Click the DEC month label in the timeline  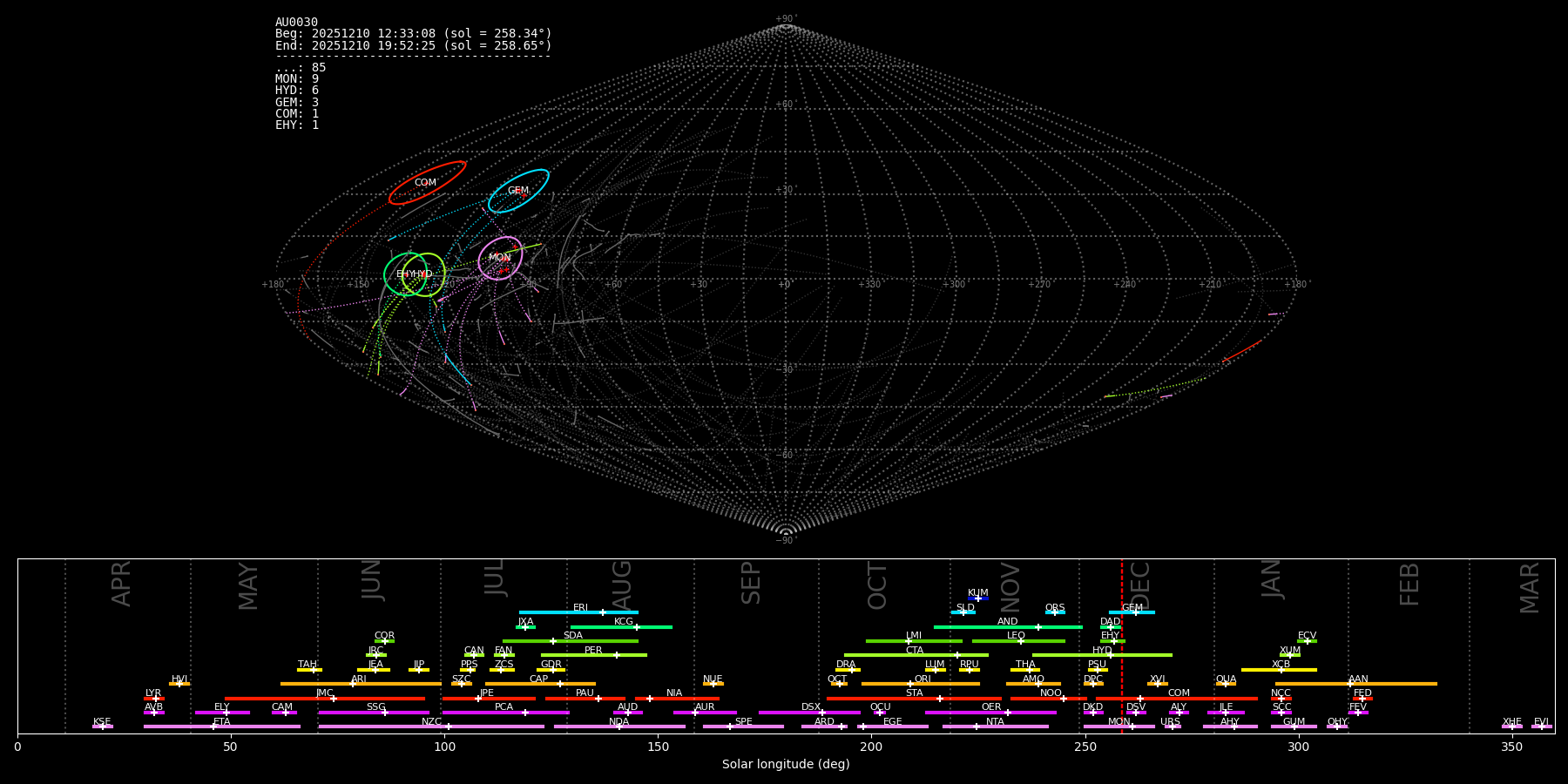[1139, 585]
